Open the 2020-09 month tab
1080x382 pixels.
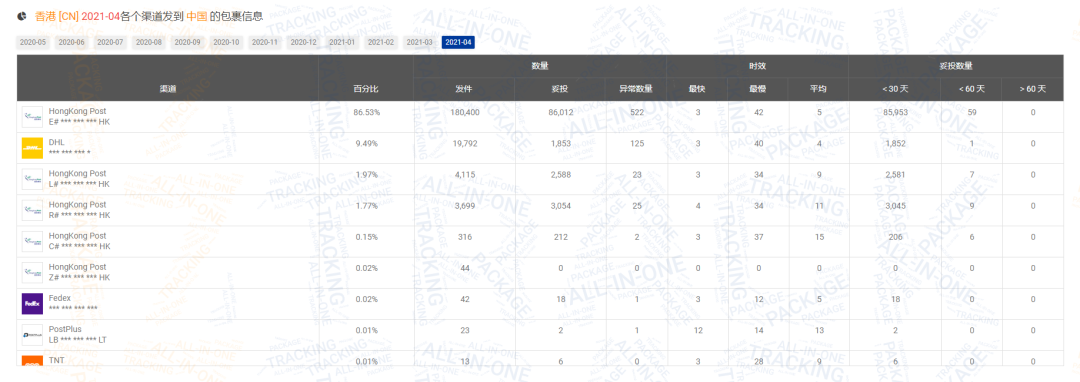(x=187, y=43)
